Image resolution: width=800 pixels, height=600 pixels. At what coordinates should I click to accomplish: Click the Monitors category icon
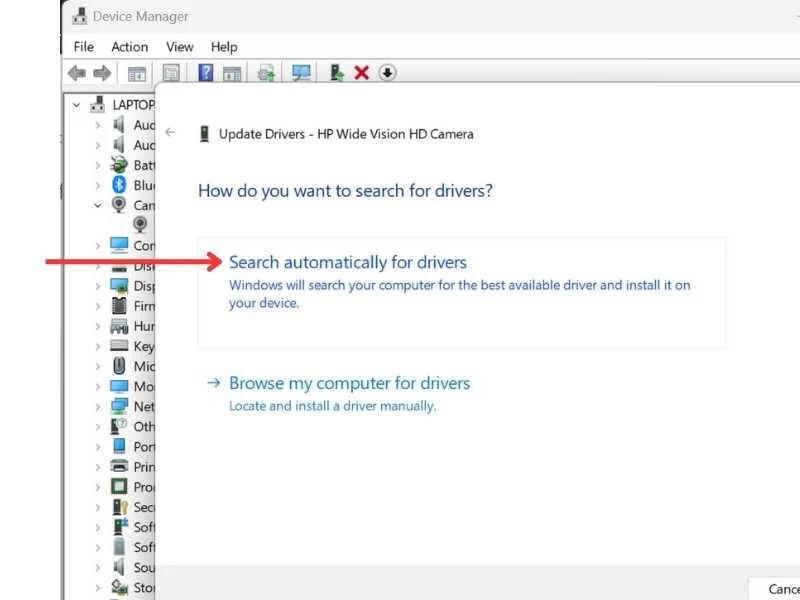coord(119,386)
